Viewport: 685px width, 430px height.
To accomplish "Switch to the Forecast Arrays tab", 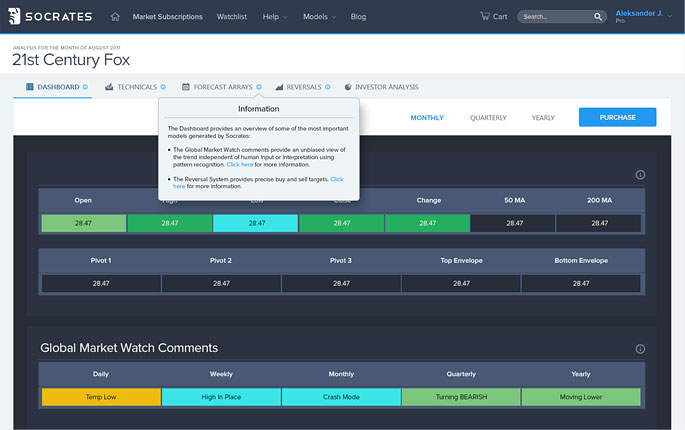I will click(223, 87).
